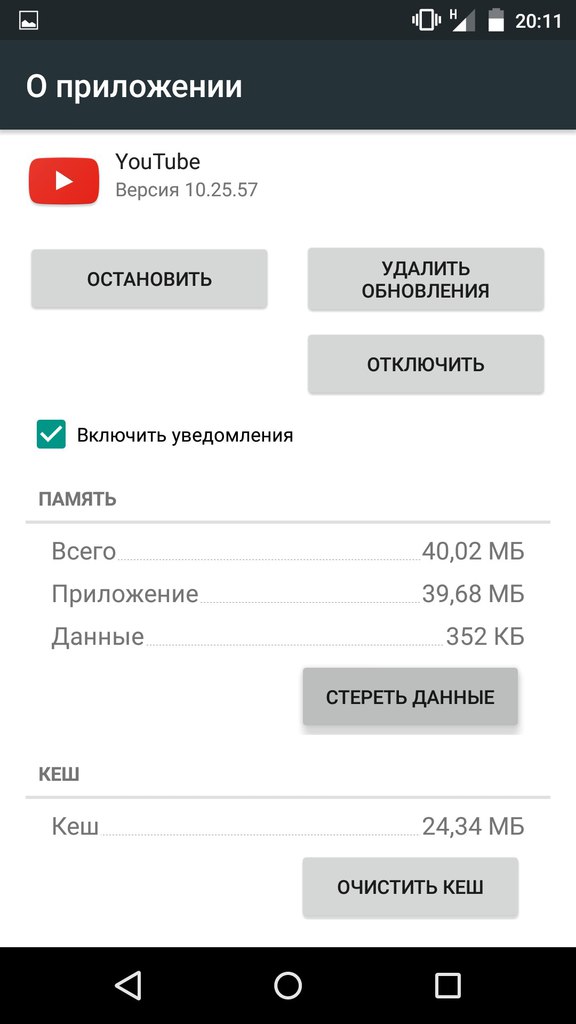Tap the picture notification icon in status bar
576x1024 pixels.
point(29,20)
